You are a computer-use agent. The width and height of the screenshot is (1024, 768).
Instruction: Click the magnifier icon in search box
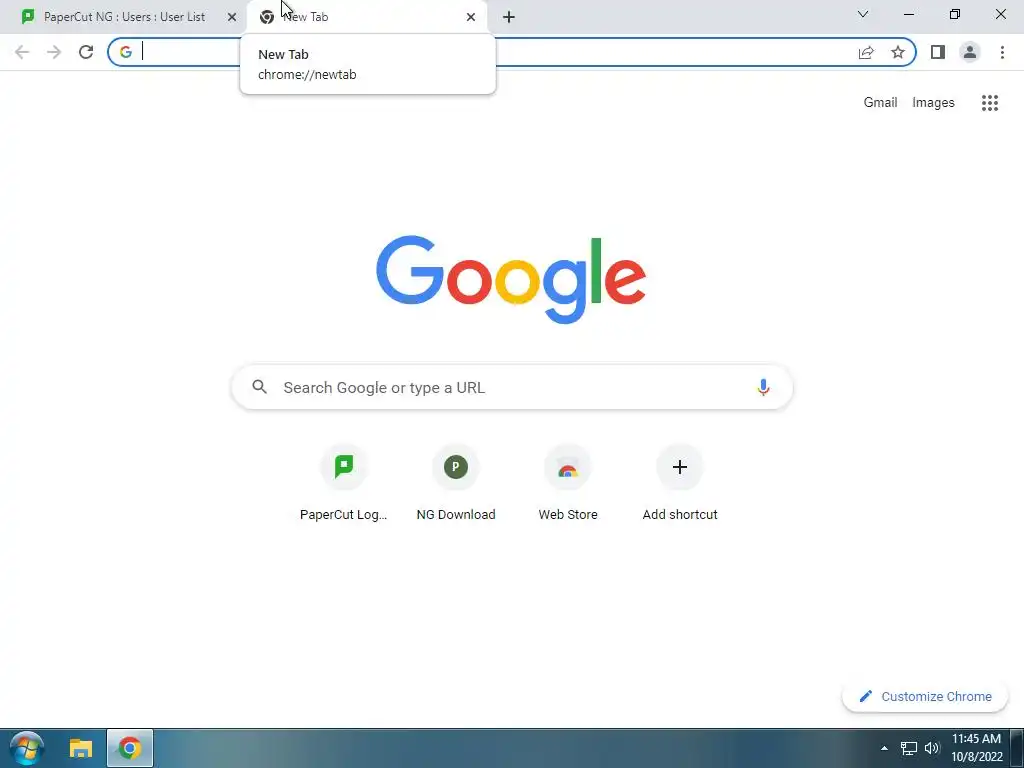point(259,387)
